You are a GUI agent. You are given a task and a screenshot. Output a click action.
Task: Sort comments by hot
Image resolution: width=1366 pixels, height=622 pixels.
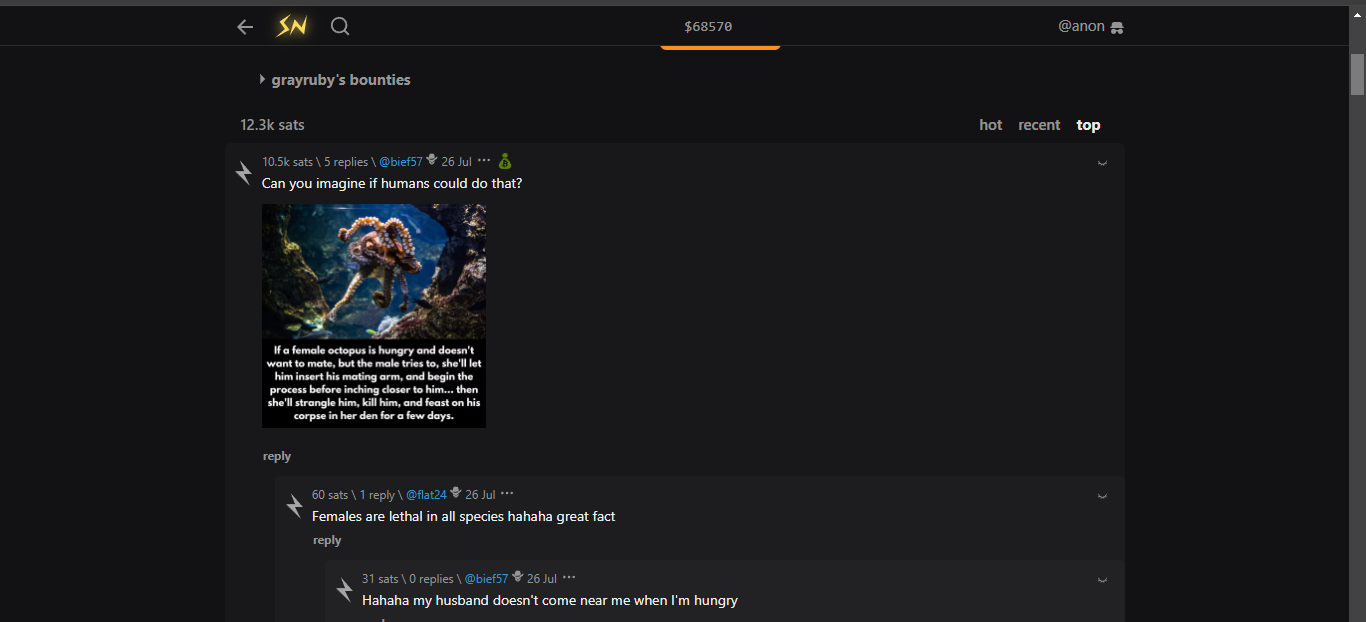(990, 125)
